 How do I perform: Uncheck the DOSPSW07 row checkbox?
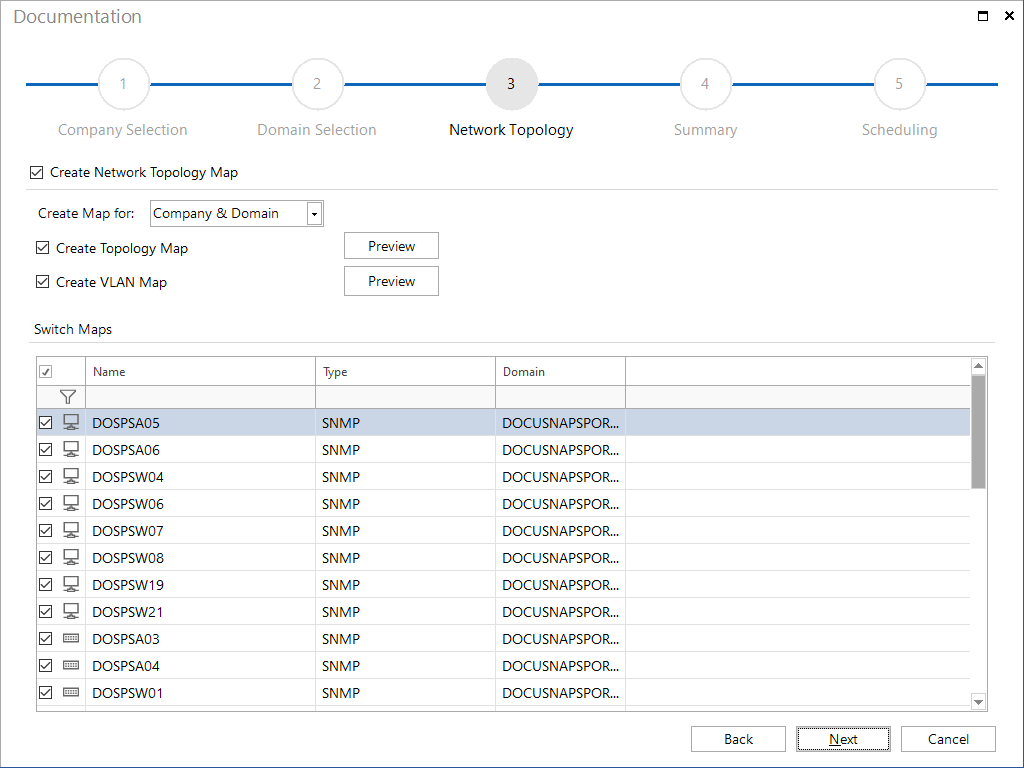tap(46, 530)
